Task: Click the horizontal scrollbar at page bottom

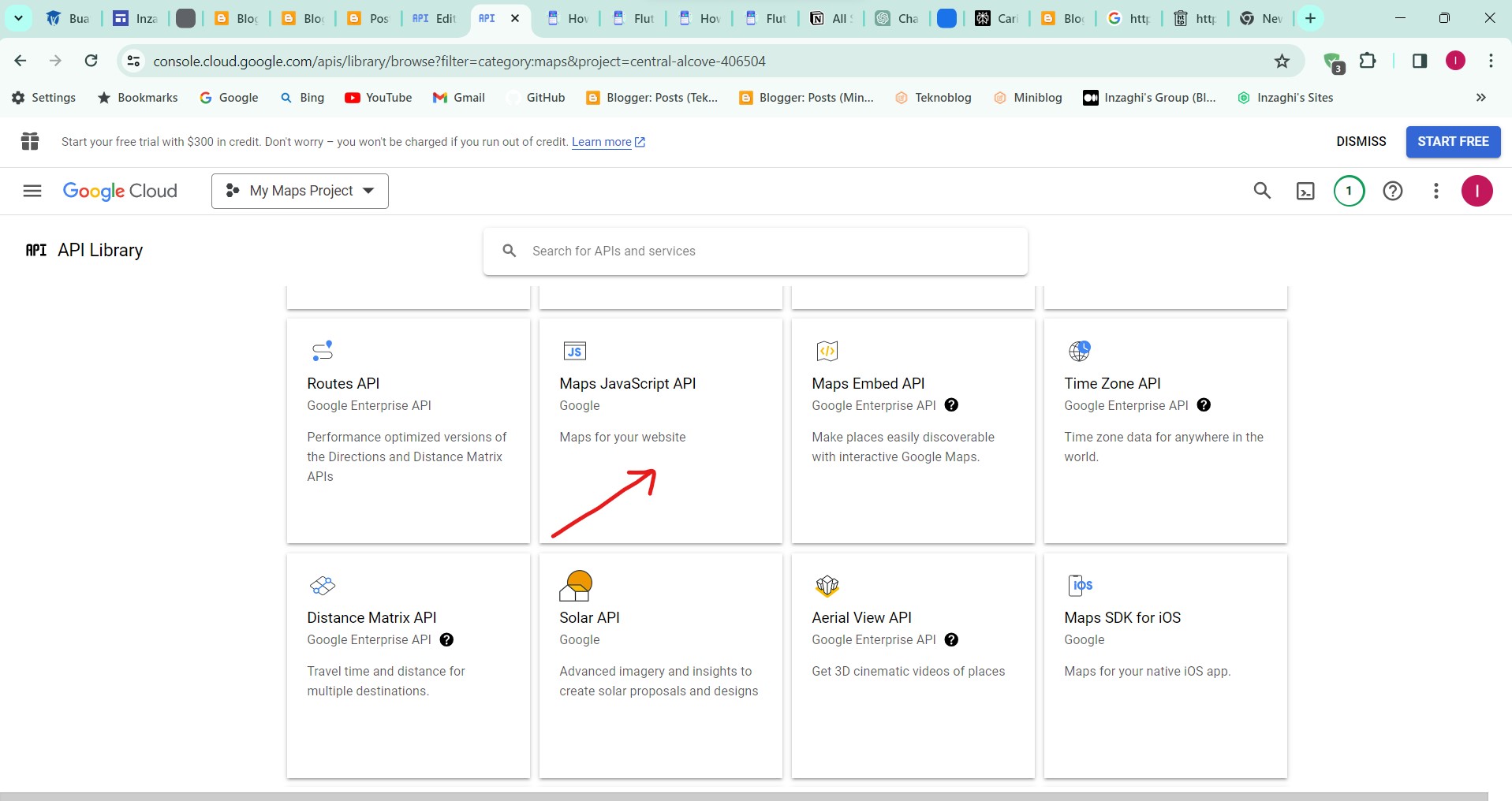Action: (744, 796)
